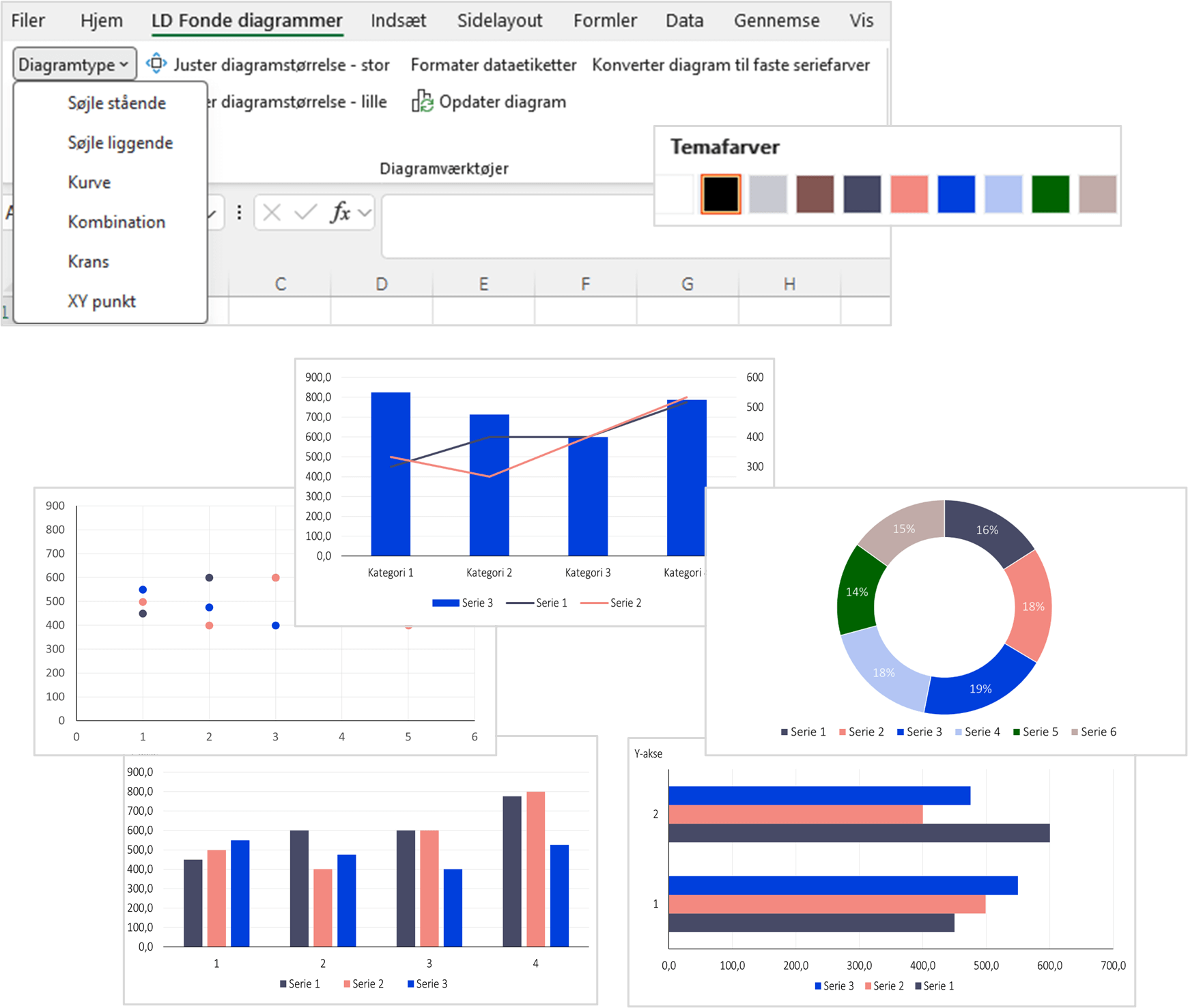The height and width of the screenshot is (1008, 1188).
Task: Select the black theme color swatch
Action: (721, 195)
